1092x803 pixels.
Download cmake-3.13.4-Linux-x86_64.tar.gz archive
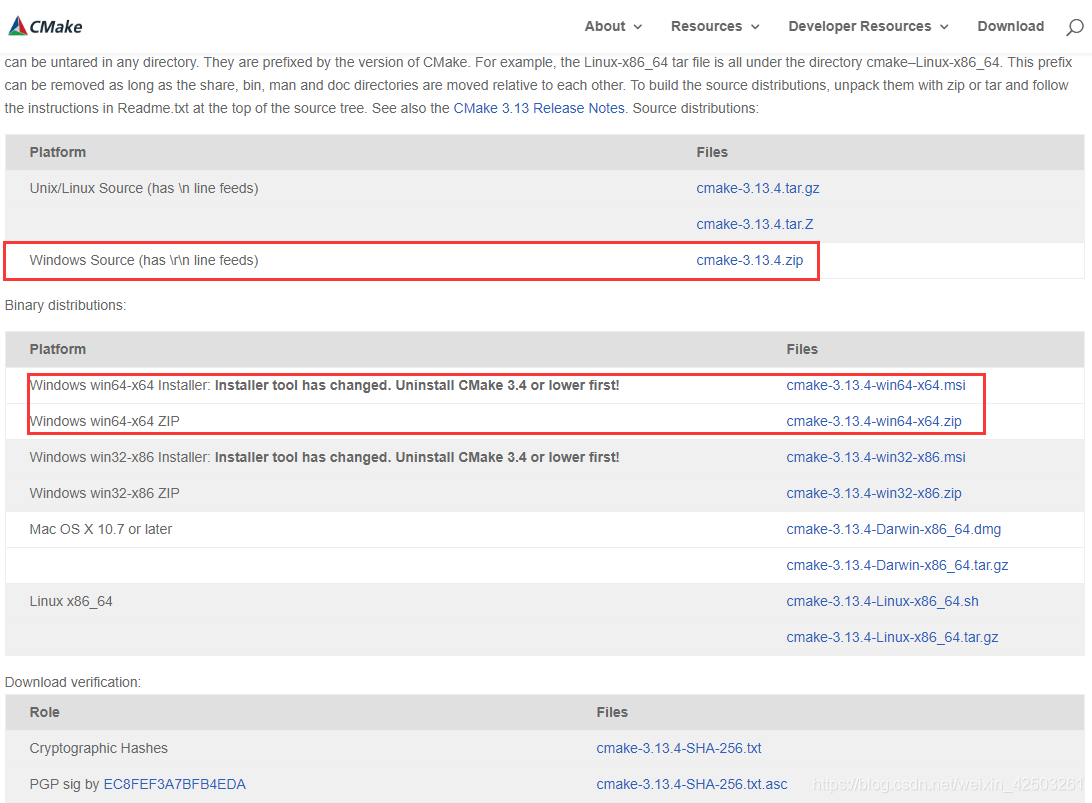(892, 637)
